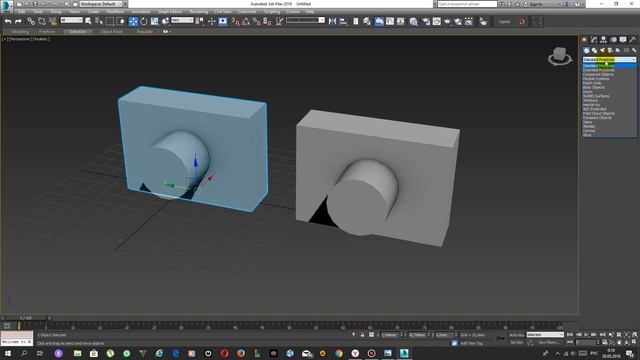Click the ViewCube in the viewport
The image size is (640, 360).
coord(560,56)
